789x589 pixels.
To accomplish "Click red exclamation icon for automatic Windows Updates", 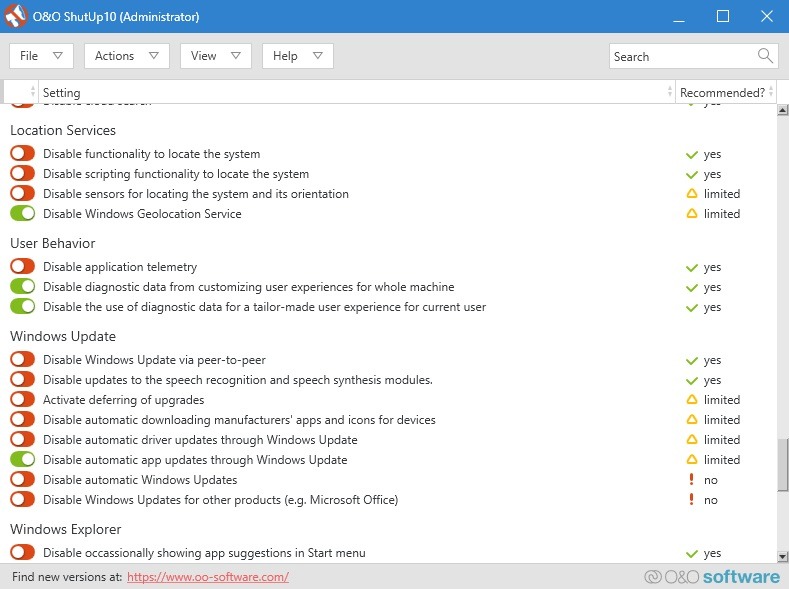I will pos(691,479).
